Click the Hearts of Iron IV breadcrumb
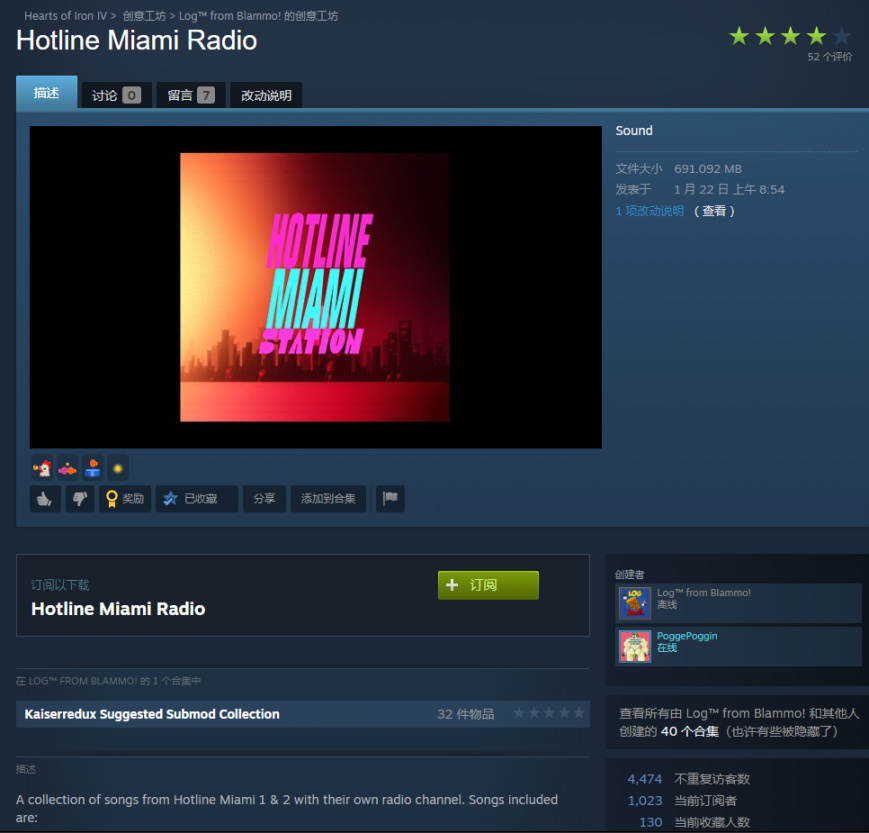Image resolution: width=869 pixels, height=833 pixels. [x=65, y=16]
